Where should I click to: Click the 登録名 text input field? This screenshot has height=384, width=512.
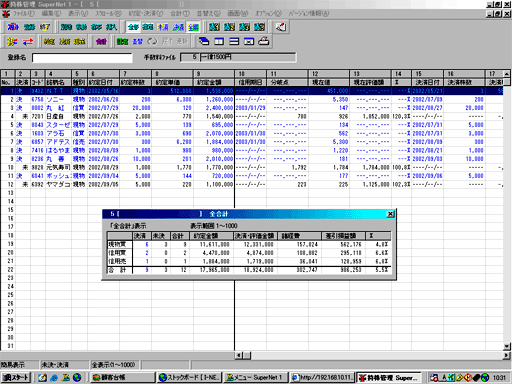click(82, 58)
